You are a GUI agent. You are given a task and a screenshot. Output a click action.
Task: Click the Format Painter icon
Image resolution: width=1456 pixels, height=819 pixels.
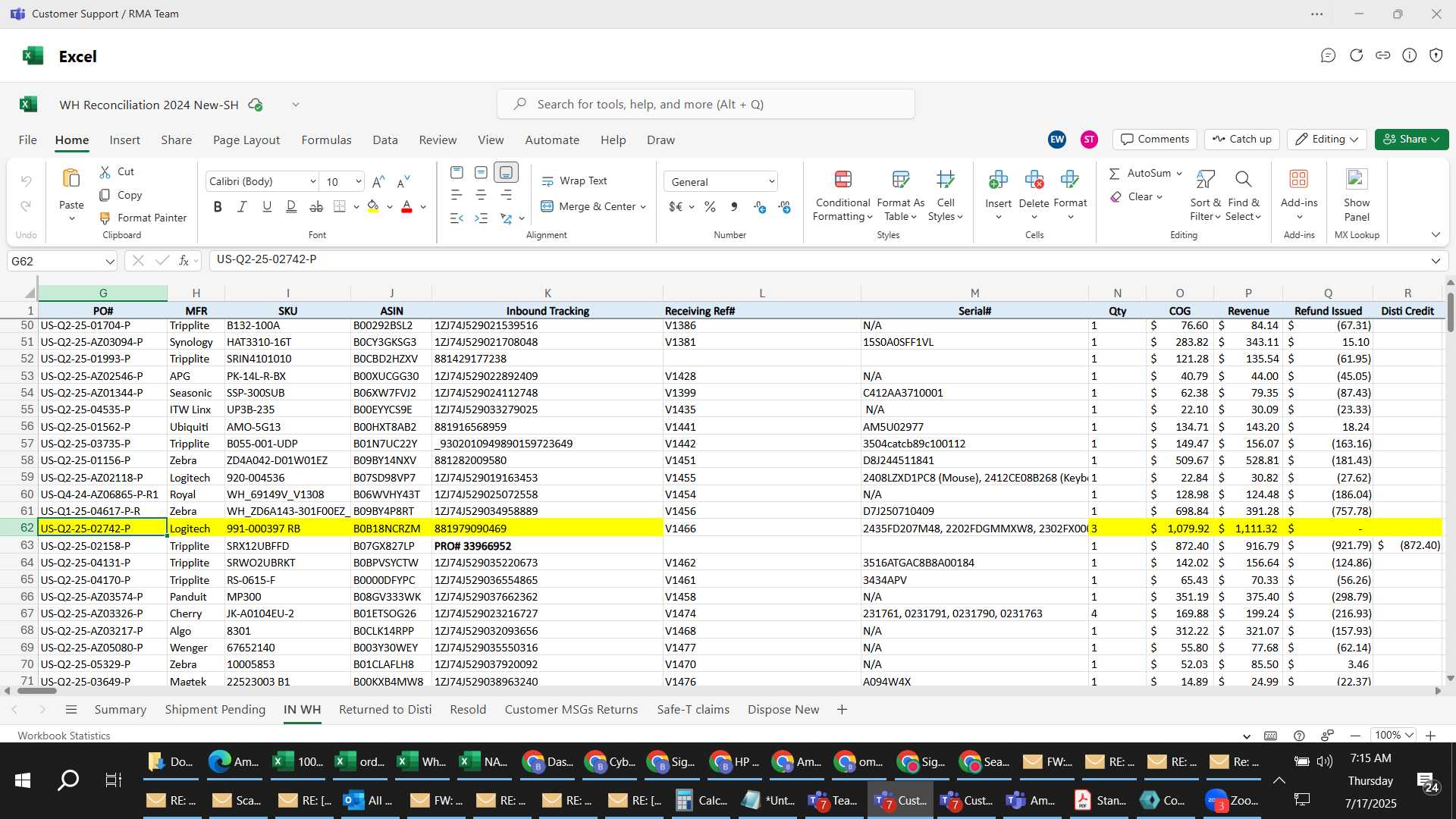pos(105,218)
